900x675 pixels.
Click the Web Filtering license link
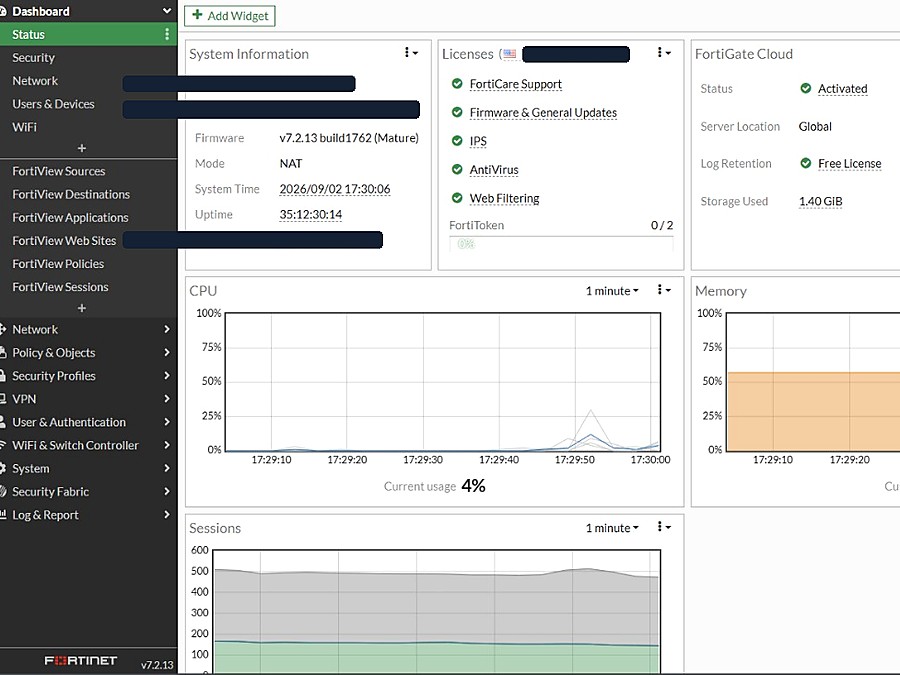pyautogui.click(x=504, y=198)
